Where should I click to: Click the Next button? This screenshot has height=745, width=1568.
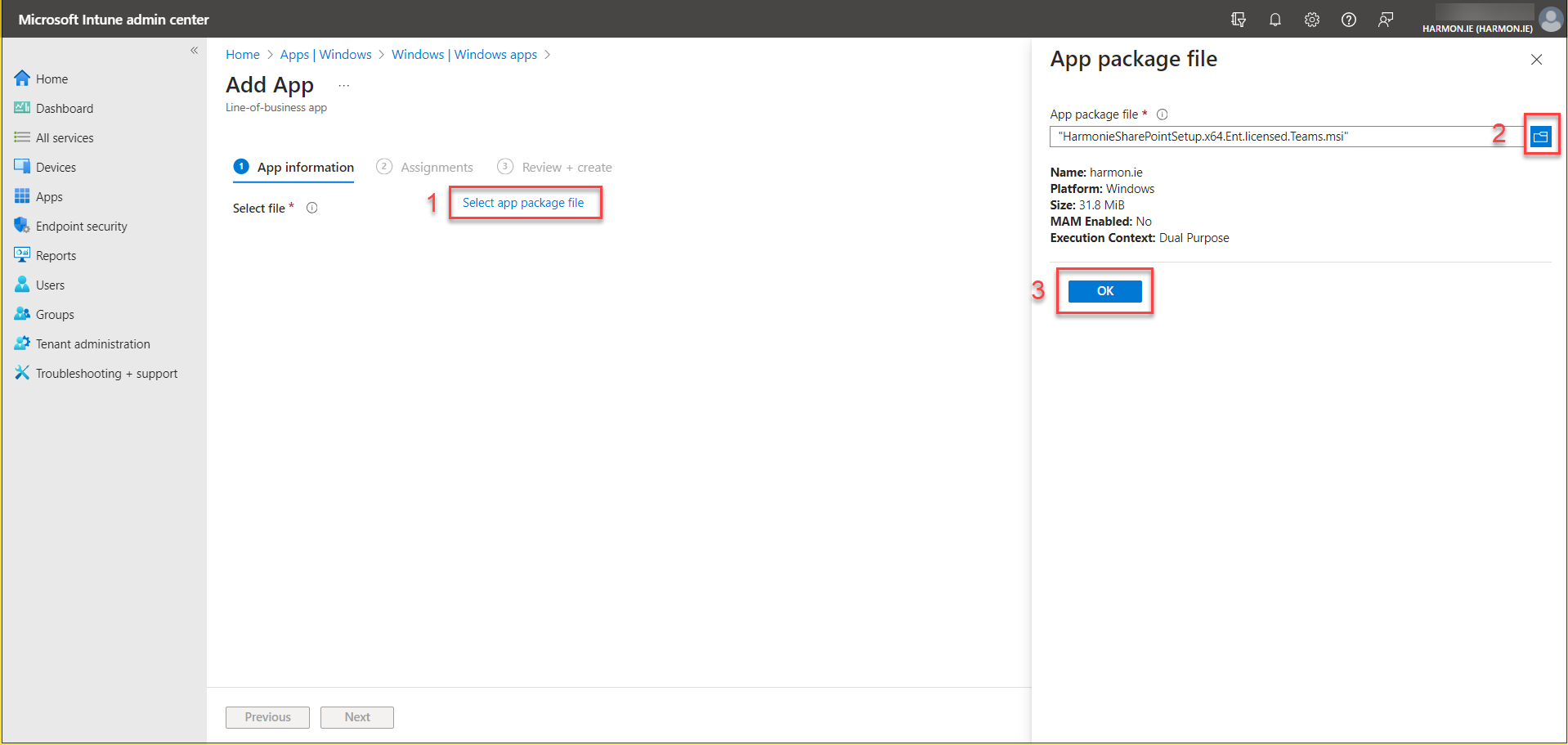(357, 717)
